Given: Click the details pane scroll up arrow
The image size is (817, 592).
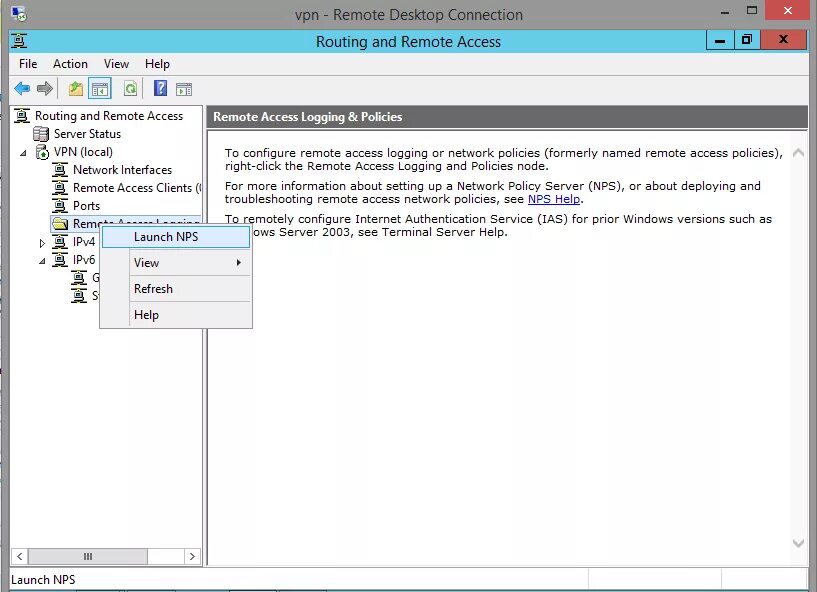Looking at the screenshot, I should [x=798, y=153].
